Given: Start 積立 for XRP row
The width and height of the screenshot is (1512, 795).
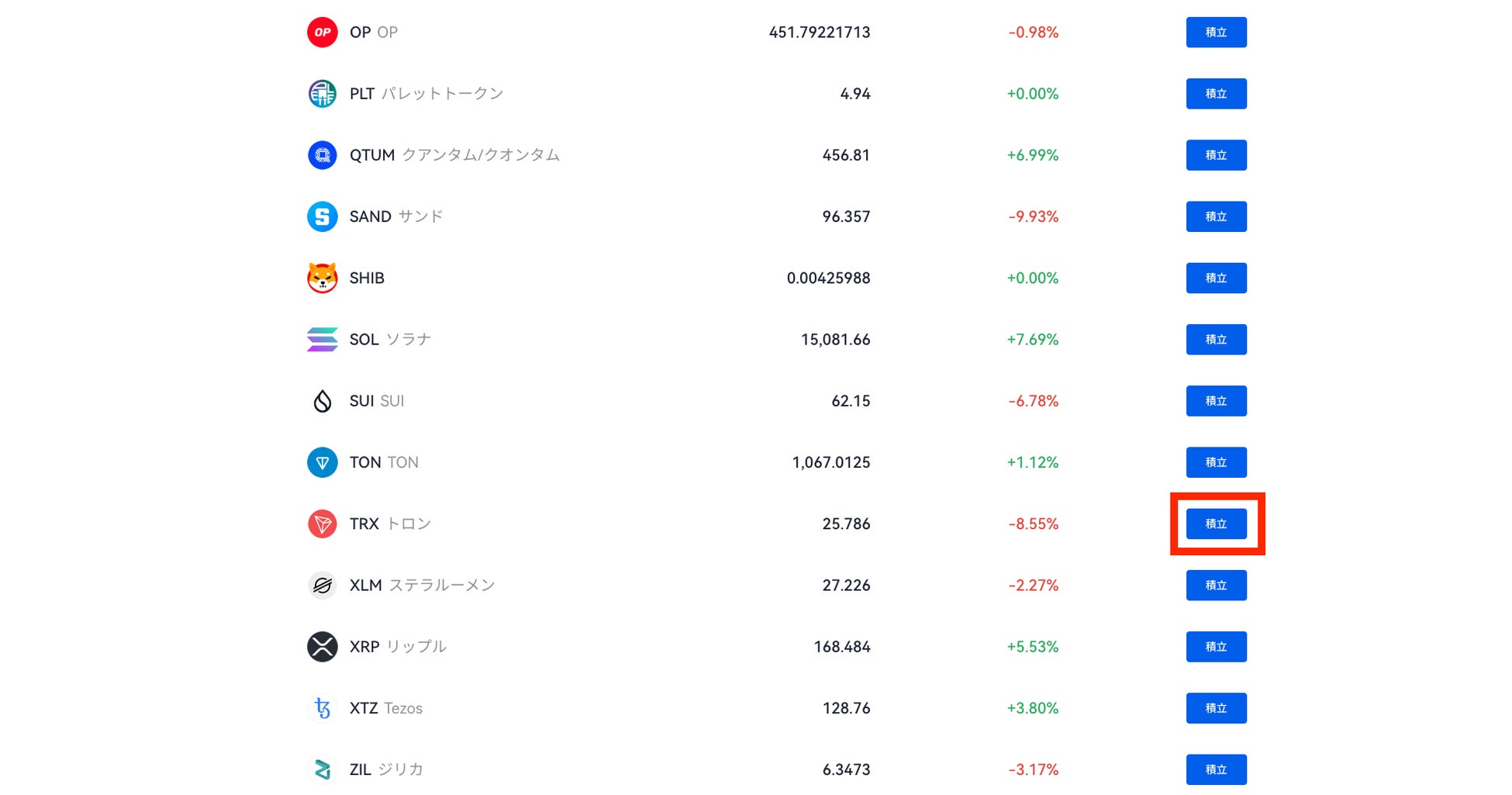Looking at the screenshot, I should tap(1216, 647).
